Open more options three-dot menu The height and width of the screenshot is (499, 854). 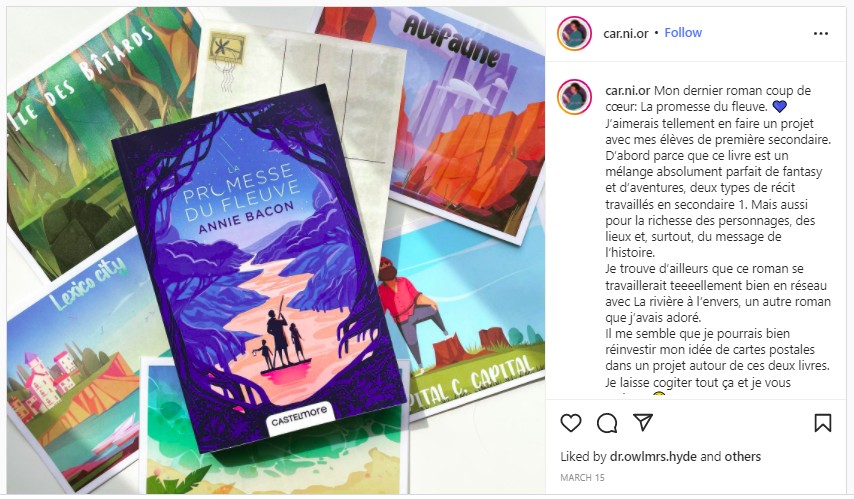click(x=821, y=34)
